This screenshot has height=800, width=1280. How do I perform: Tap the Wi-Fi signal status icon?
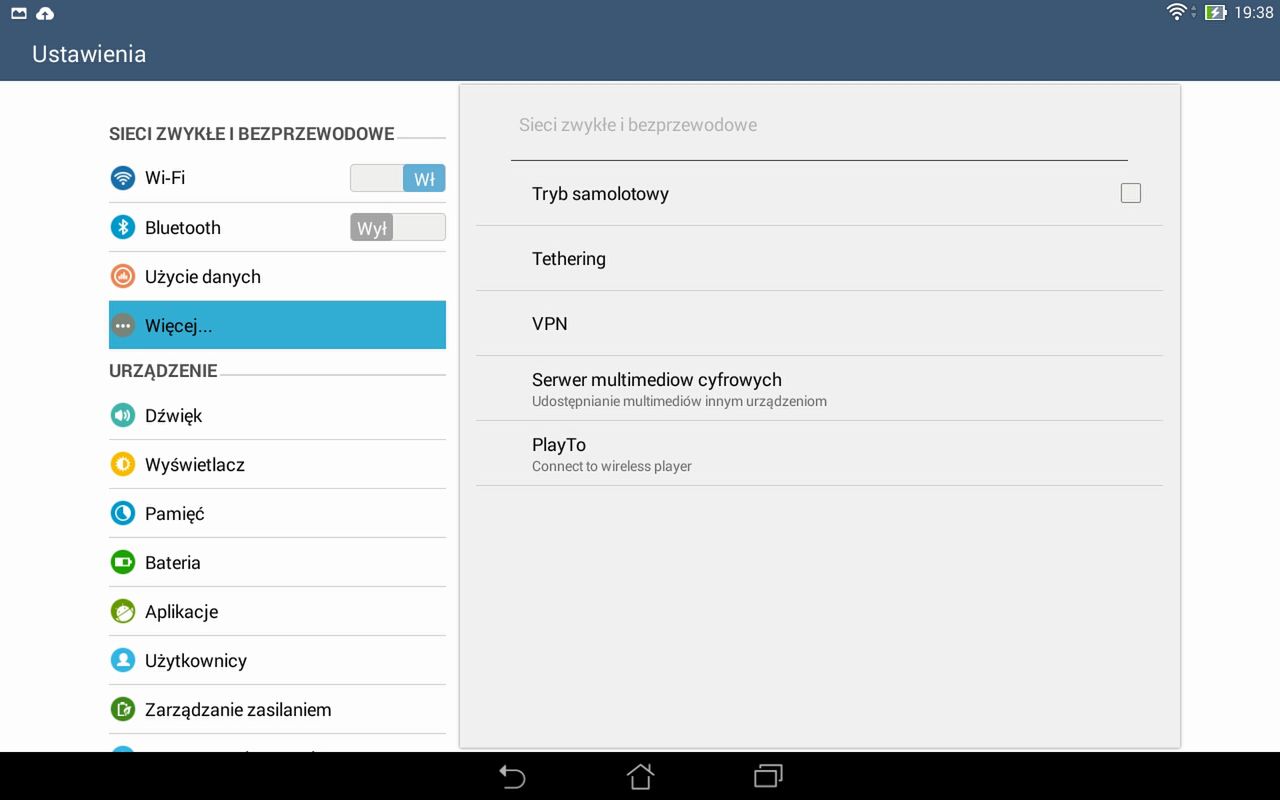click(1177, 12)
